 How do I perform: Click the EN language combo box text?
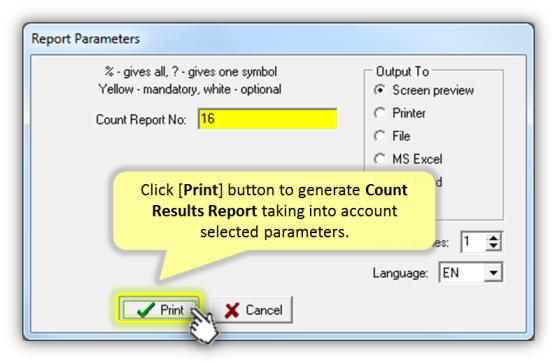point(462,273)
